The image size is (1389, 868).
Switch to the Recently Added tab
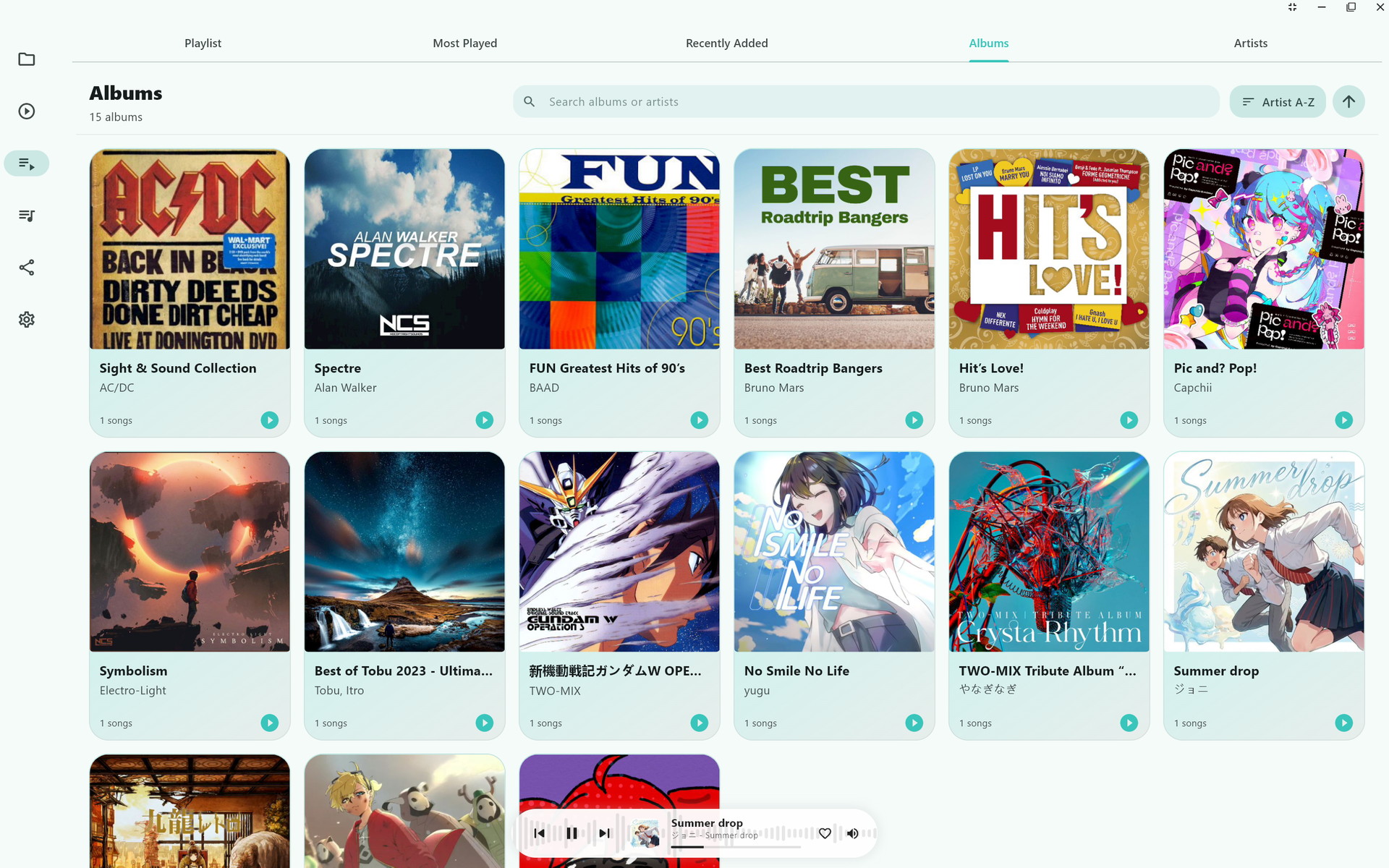tap(727, 43)
